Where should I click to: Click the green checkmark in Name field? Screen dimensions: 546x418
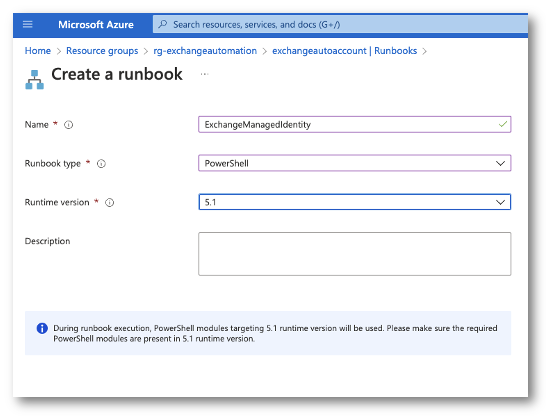(502, 124)
